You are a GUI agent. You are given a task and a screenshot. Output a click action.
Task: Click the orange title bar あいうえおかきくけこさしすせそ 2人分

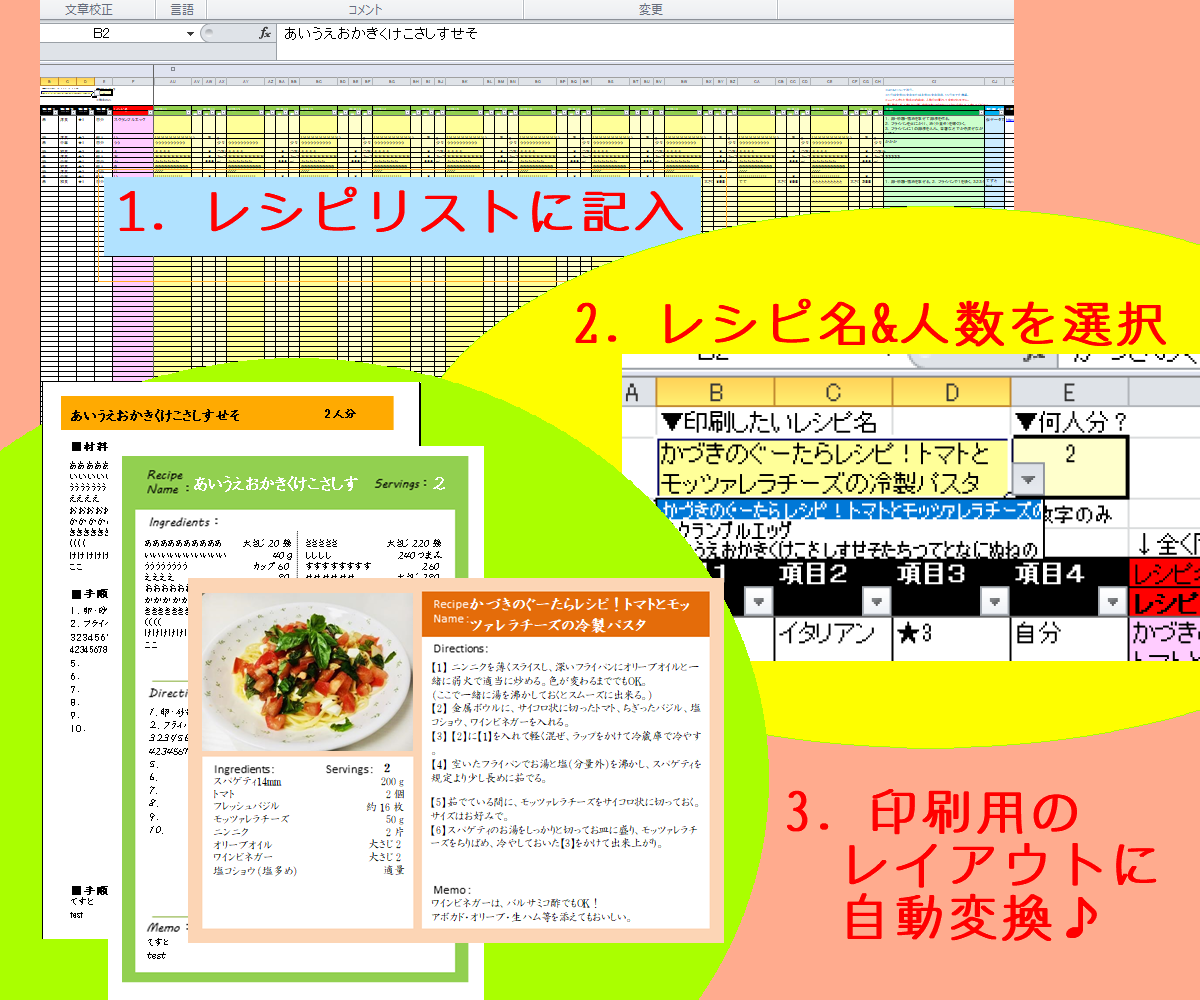227,413
